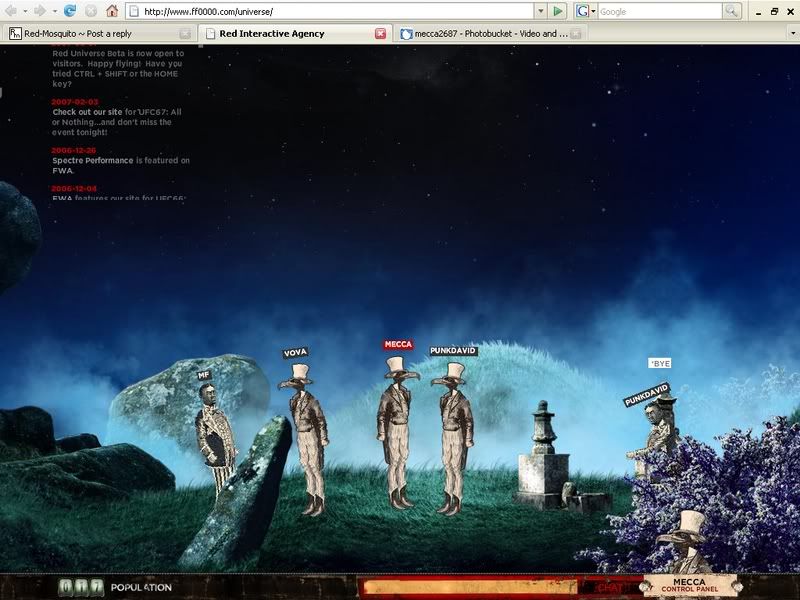Click the search magnifier icon
The height and width of the screenshot is (600, 800).
coord(732,11)
